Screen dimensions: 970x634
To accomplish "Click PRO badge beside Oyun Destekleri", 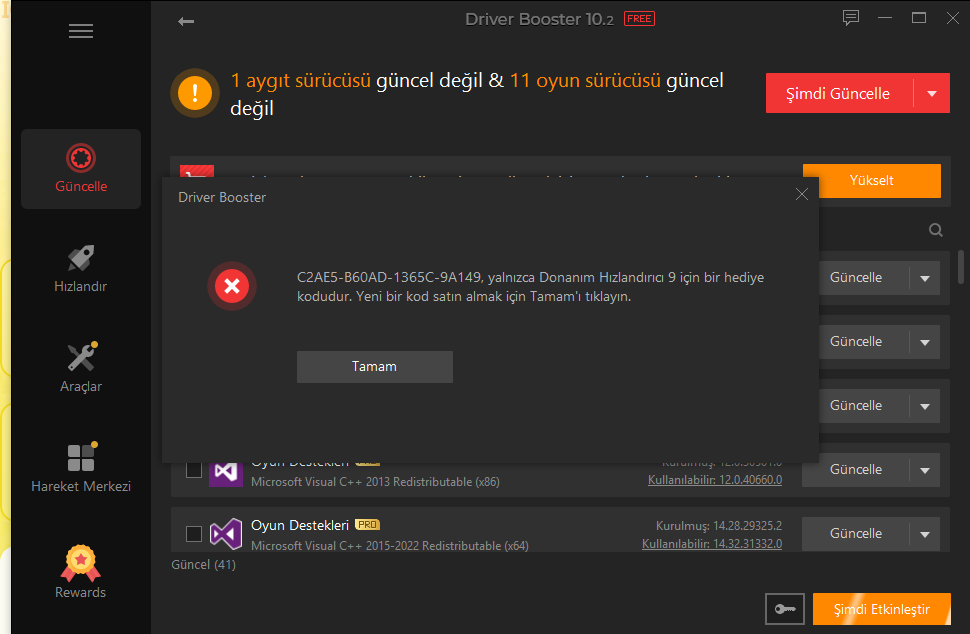I will point(367,525).
